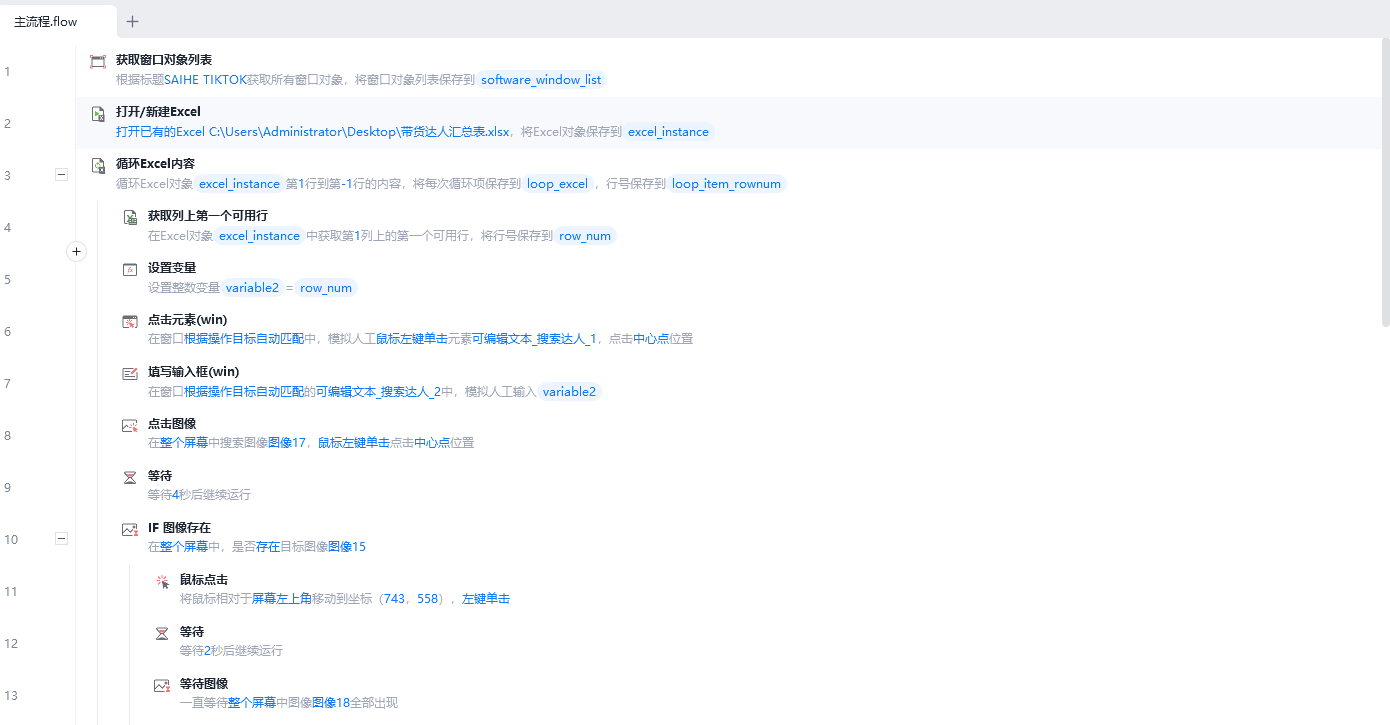Click 鼠标左键单击 in 点击元素(win) step

412,339
